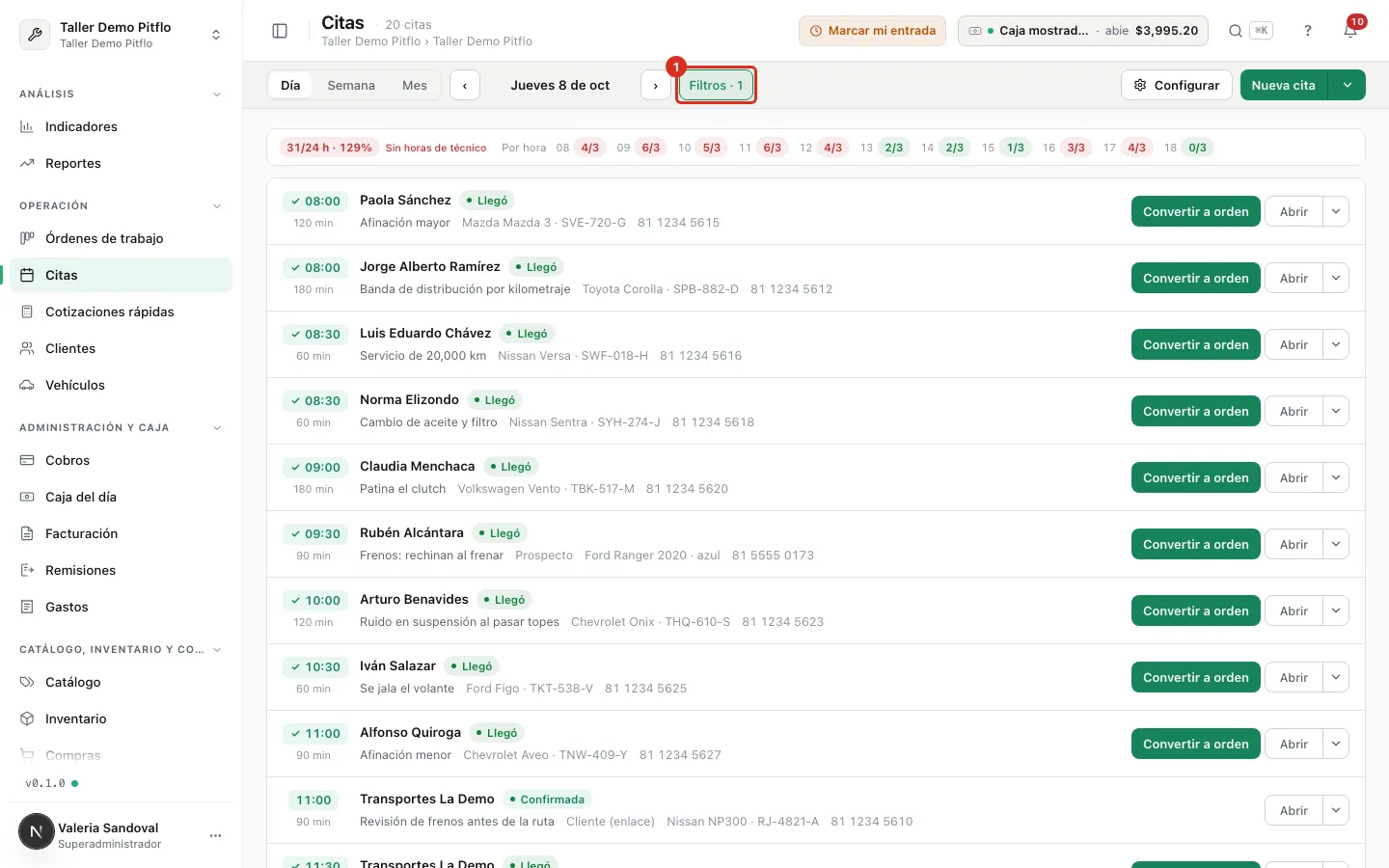Select the Jueves 8 de oct date
Image resolution: width=1389 pixels, height=868 pixels.
tap(560, 85)
